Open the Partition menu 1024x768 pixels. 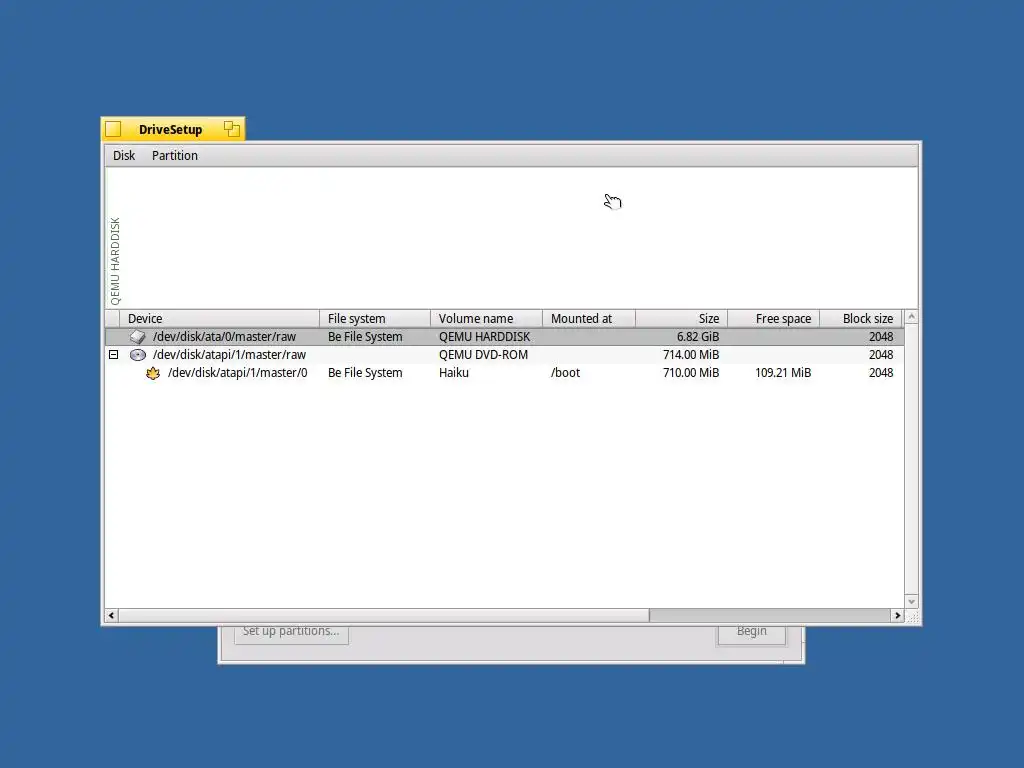click(174, 155)
